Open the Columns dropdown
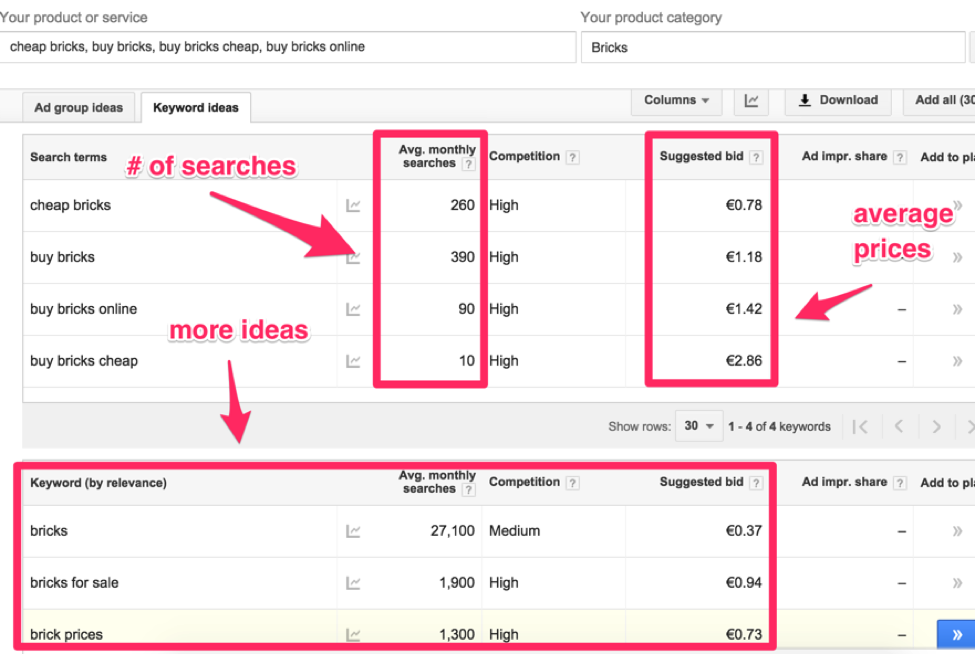 coord(676,101)
